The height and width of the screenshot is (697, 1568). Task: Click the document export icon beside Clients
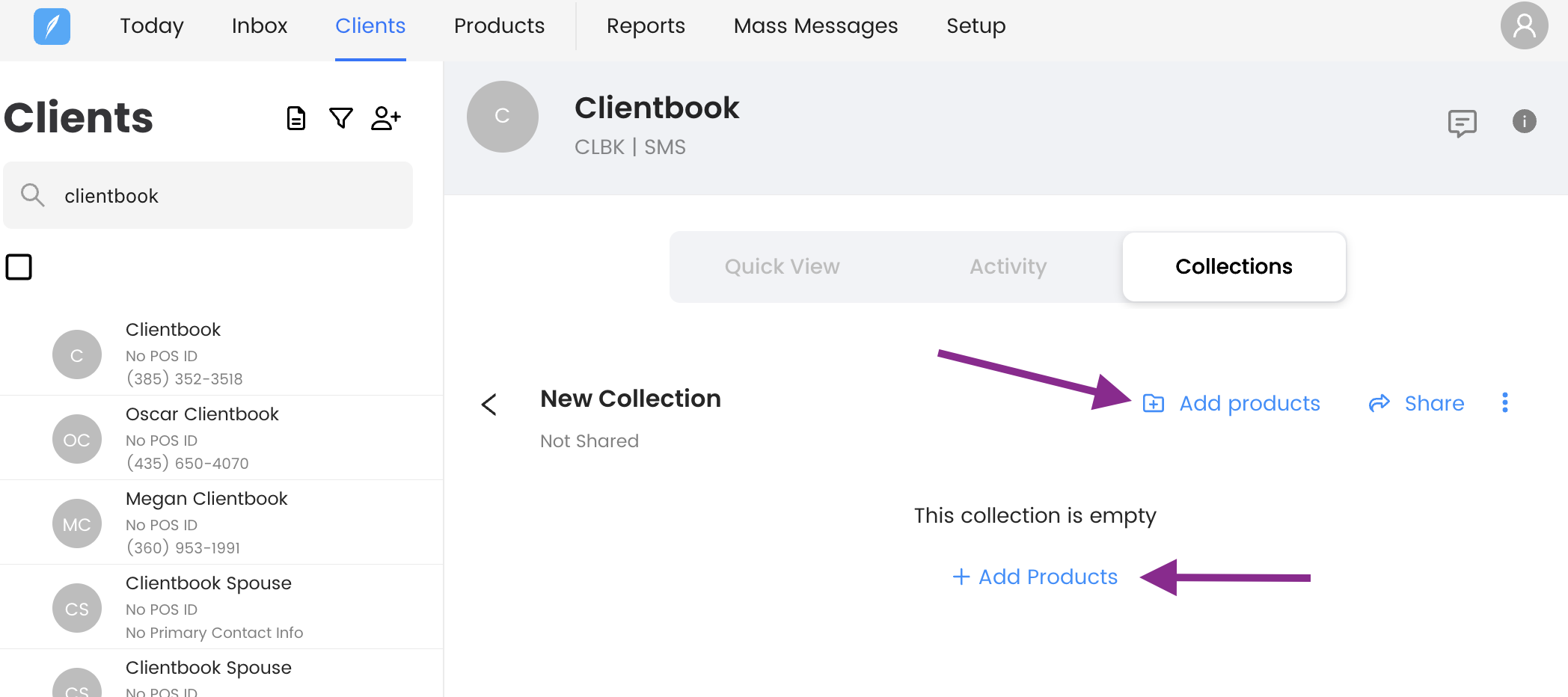[296, 118]
